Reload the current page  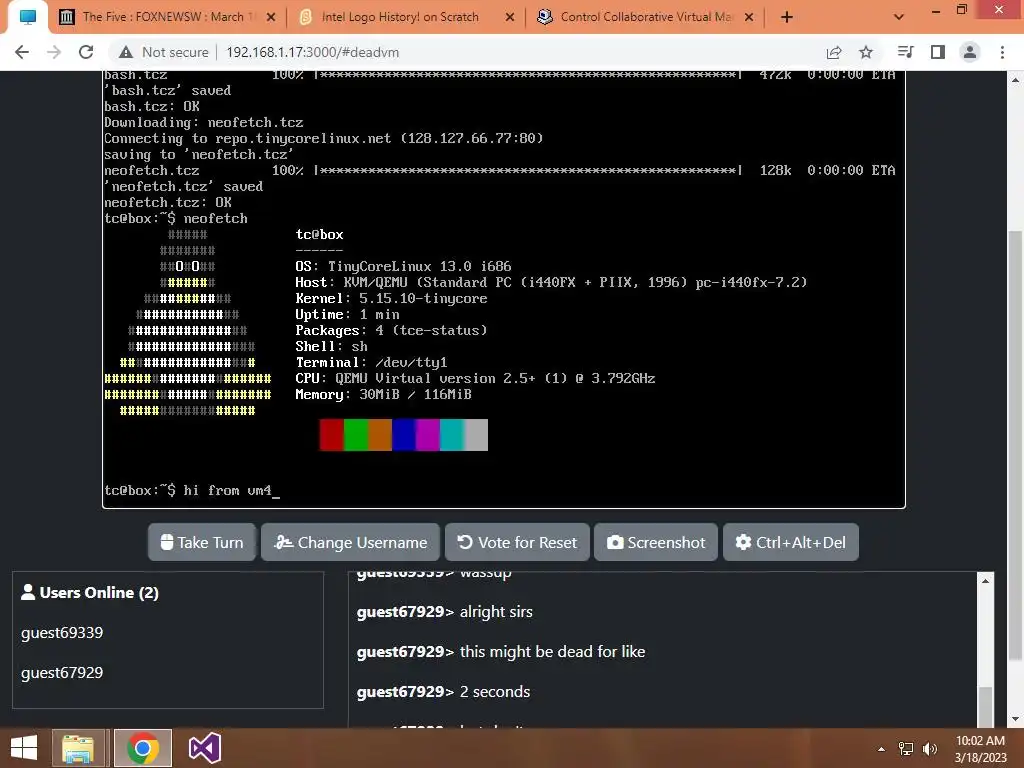[x=86, y=52]
